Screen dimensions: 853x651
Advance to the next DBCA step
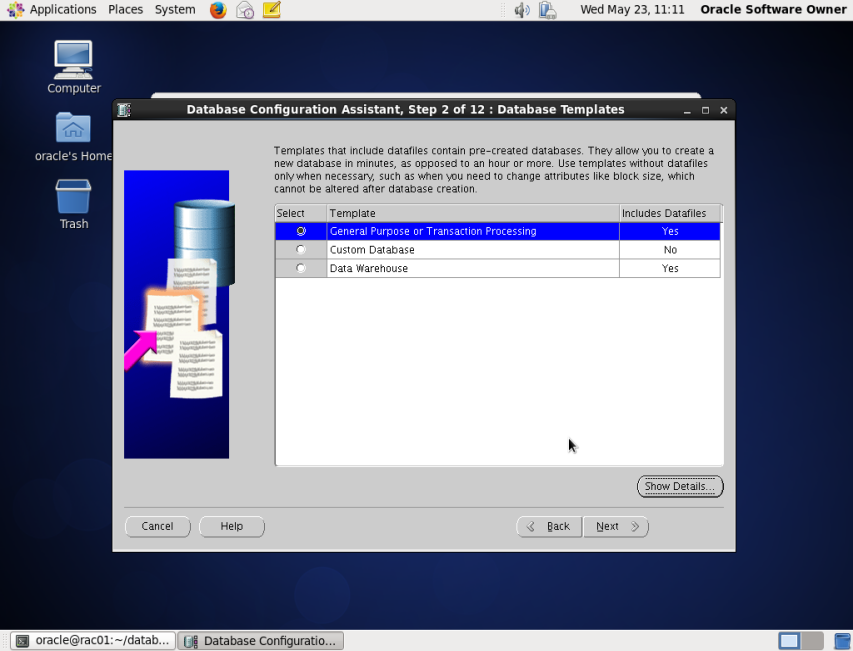pos(615,526)
